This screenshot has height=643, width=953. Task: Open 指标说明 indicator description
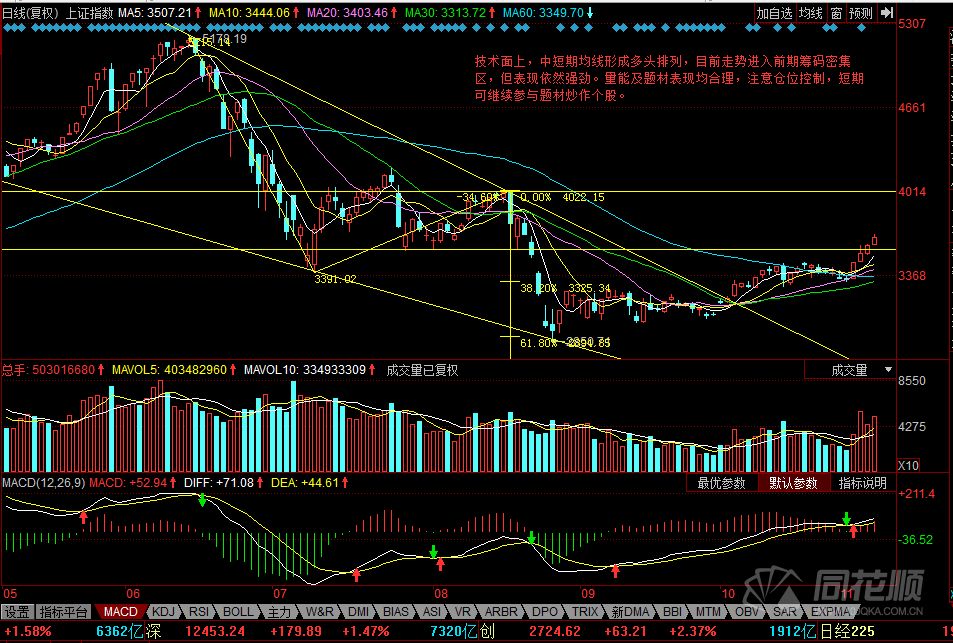862,483
